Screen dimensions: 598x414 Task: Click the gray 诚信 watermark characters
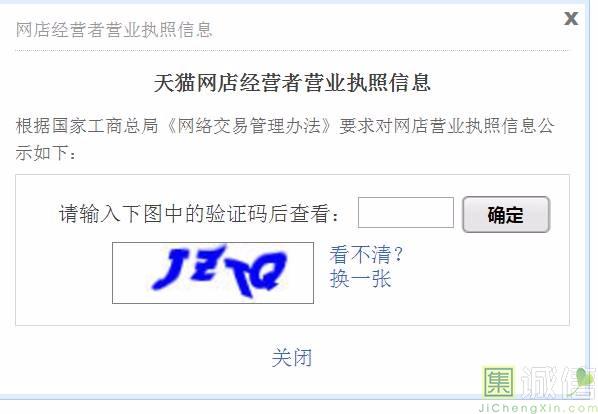coord(557,383)
